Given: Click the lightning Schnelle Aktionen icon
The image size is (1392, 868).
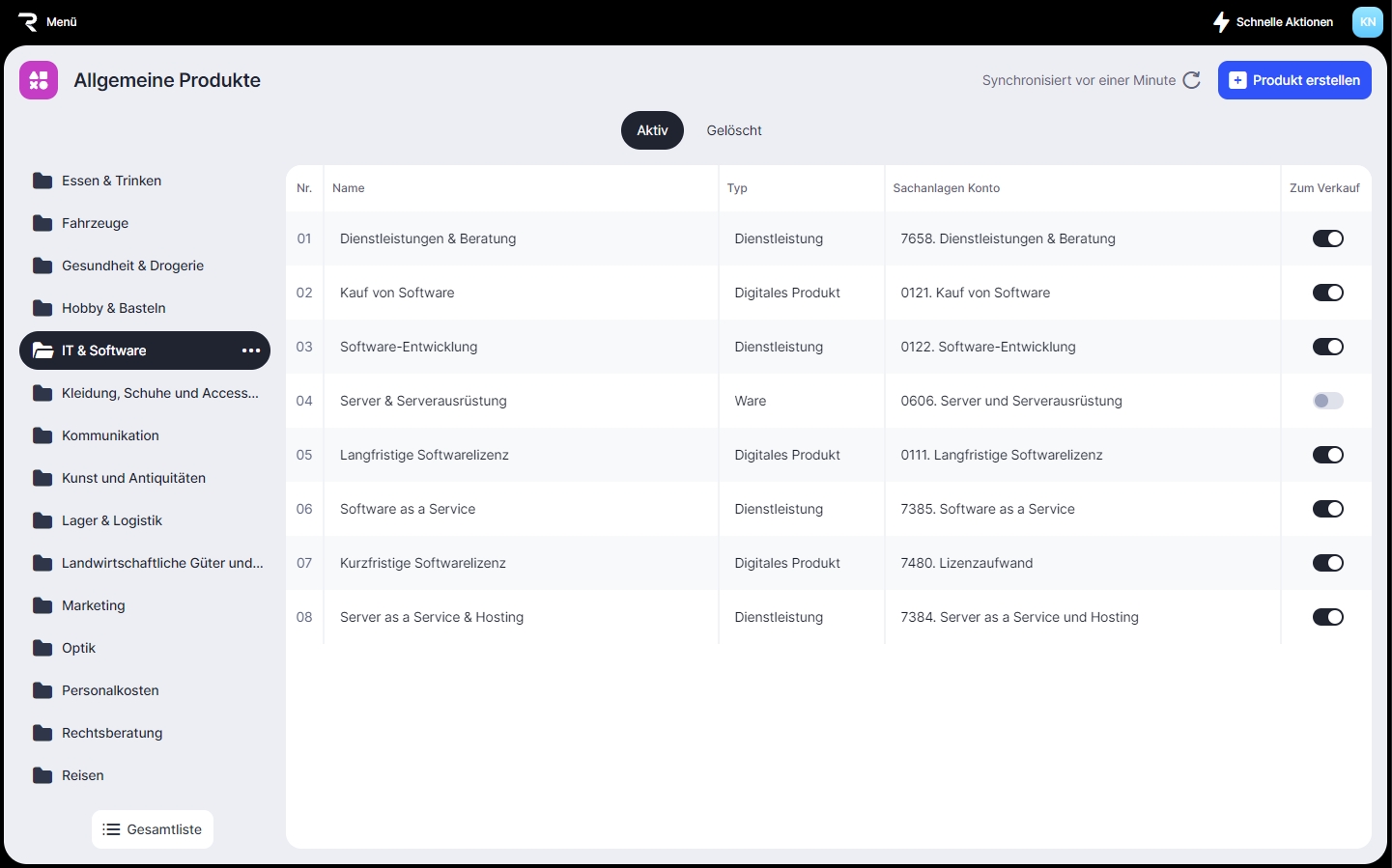Looking at the screenshot, I should tap(1221, 22).
